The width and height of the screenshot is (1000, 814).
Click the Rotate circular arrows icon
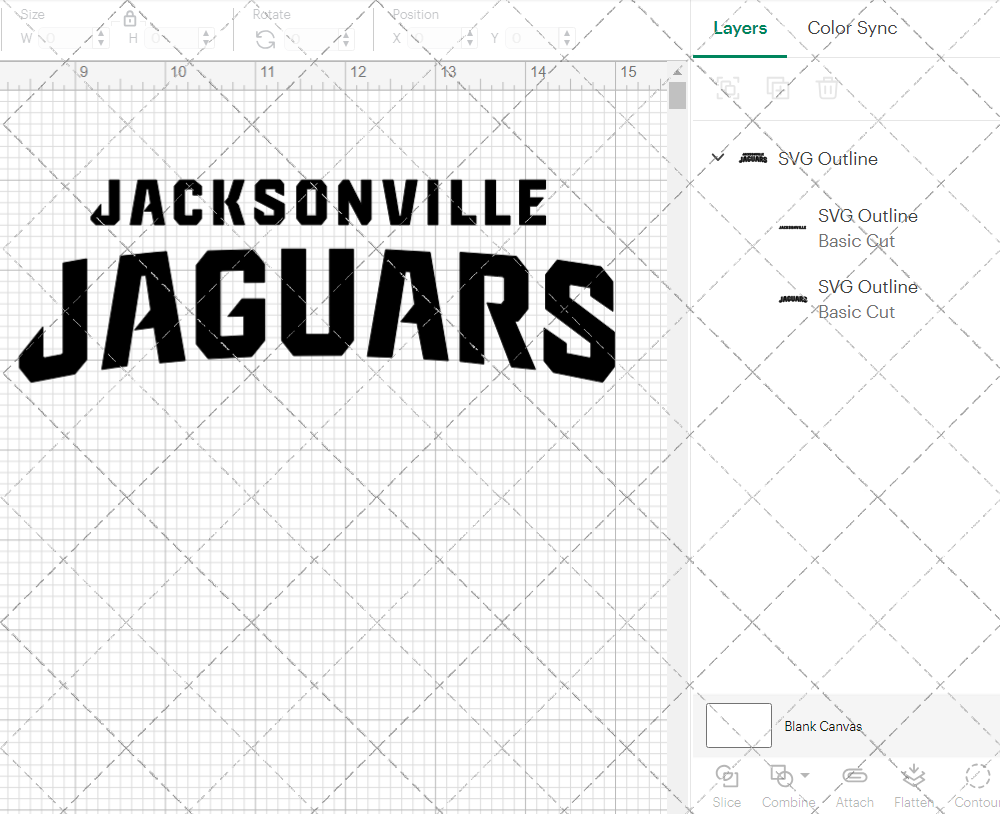click(265, 39)
